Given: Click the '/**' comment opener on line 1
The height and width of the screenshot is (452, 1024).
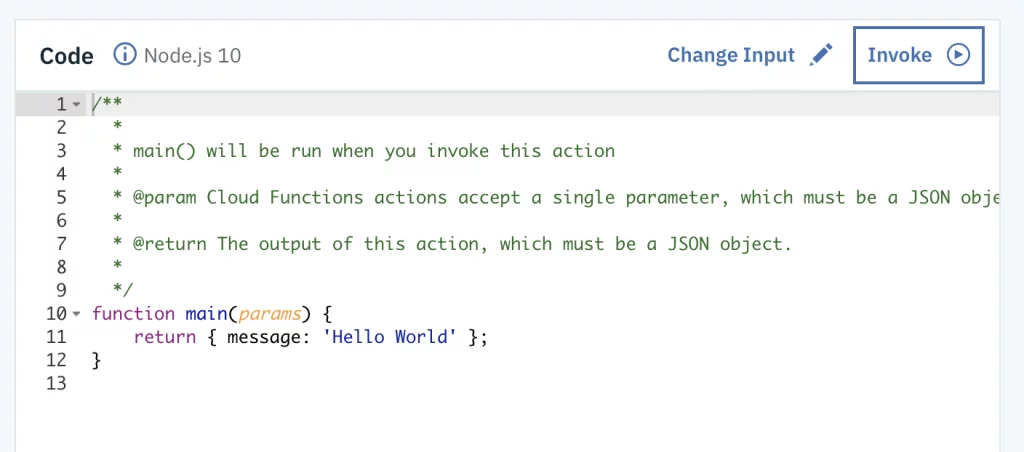Looking at the screenshot, I should pyautogui.click(x=107, y=104).
